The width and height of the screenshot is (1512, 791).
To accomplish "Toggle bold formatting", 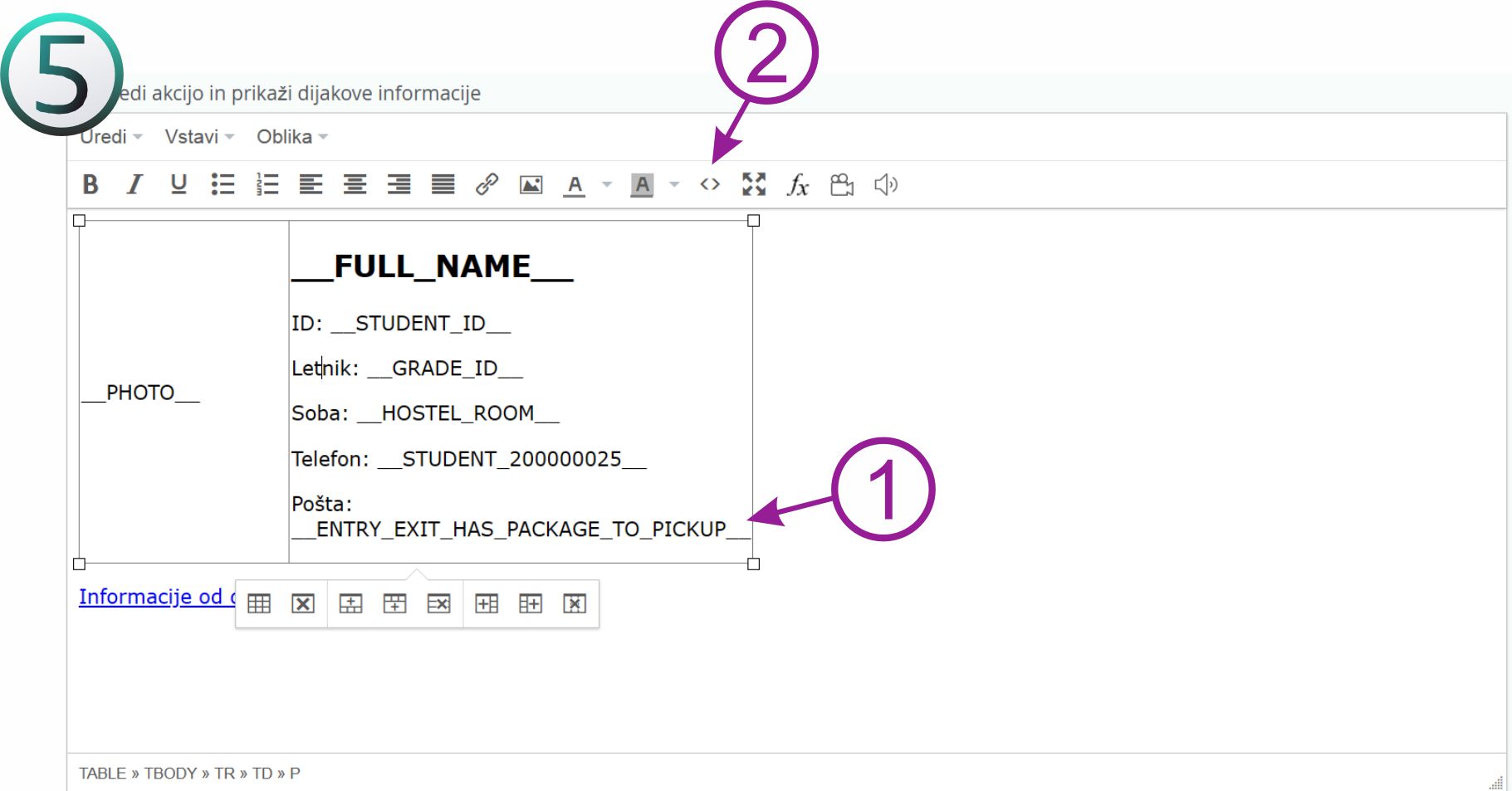I will click(x=91, y=184).
